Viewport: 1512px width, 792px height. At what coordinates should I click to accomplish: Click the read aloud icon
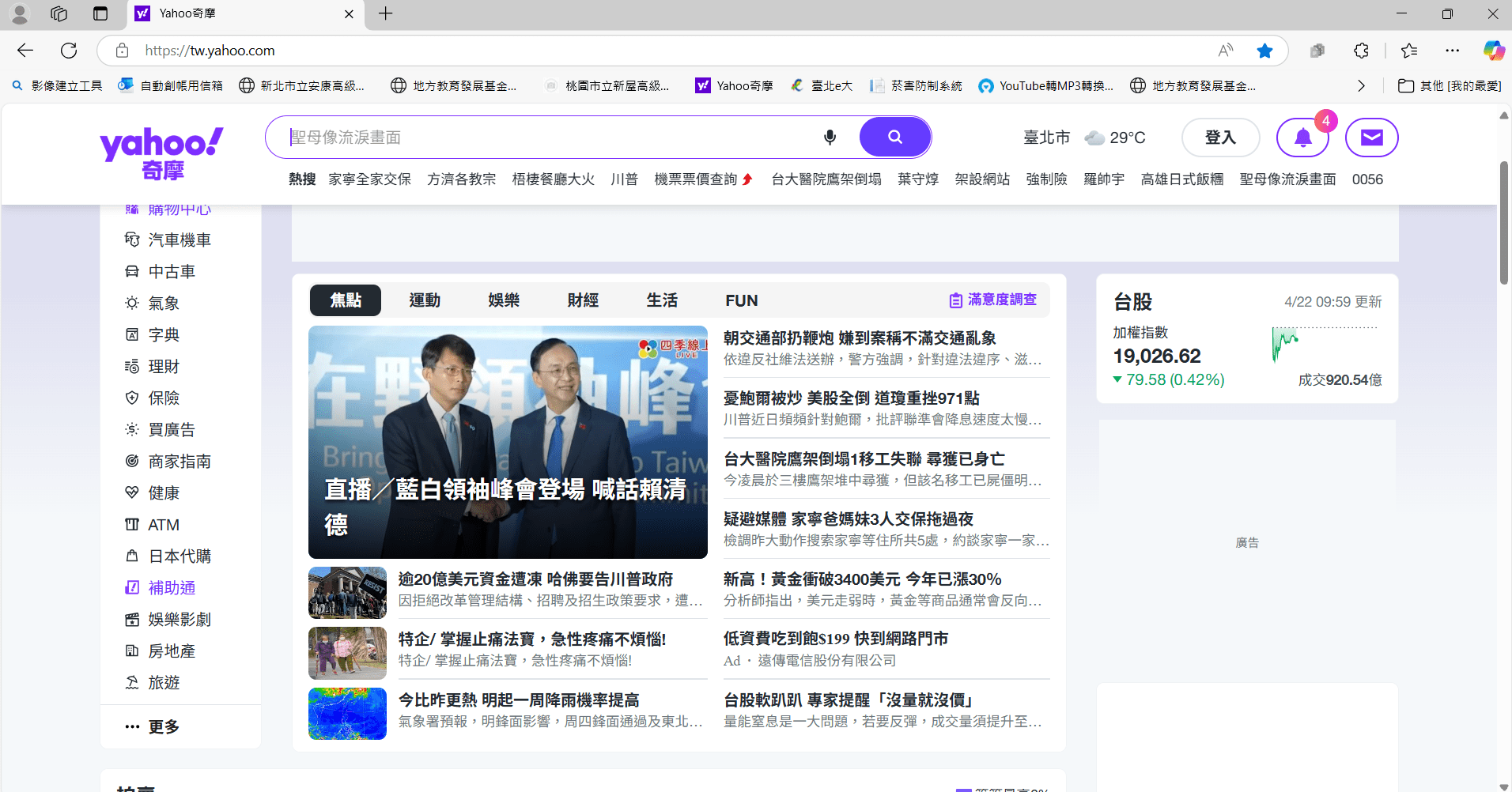[x=1226, y=51]
